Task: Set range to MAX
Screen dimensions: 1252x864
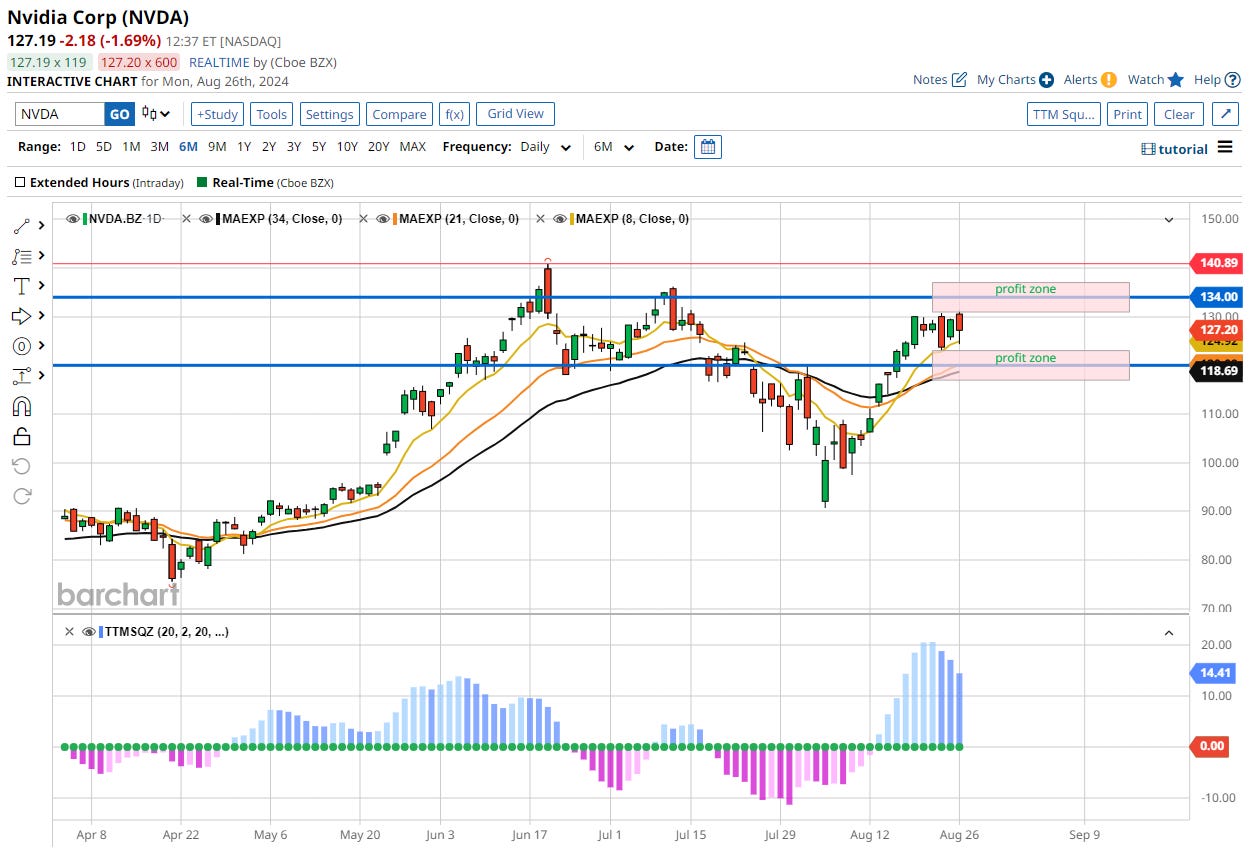Action: [412, 147]
